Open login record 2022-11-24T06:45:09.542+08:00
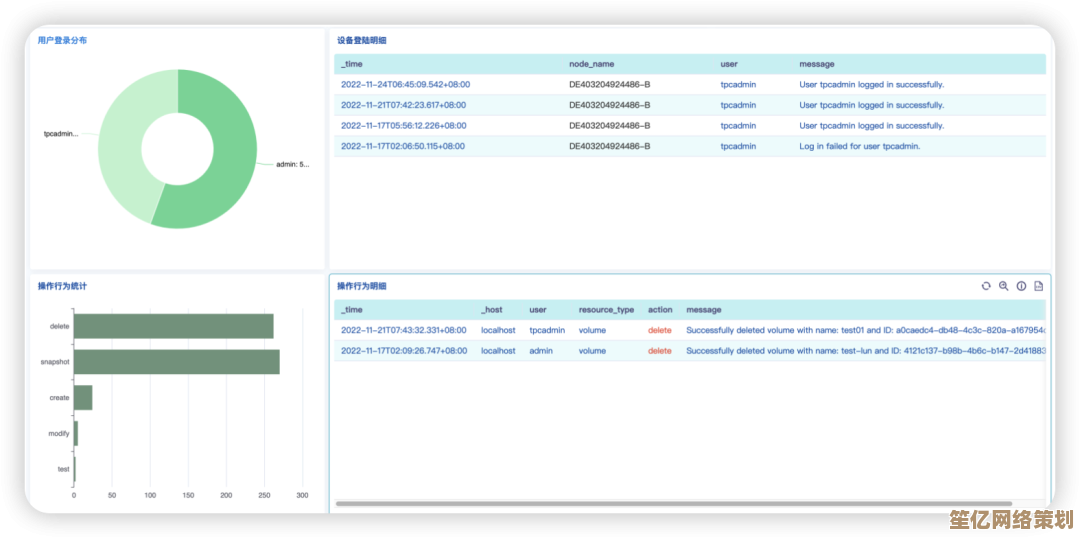The height and width of the screenshot is (538, 1080). [x=405, y=85]
